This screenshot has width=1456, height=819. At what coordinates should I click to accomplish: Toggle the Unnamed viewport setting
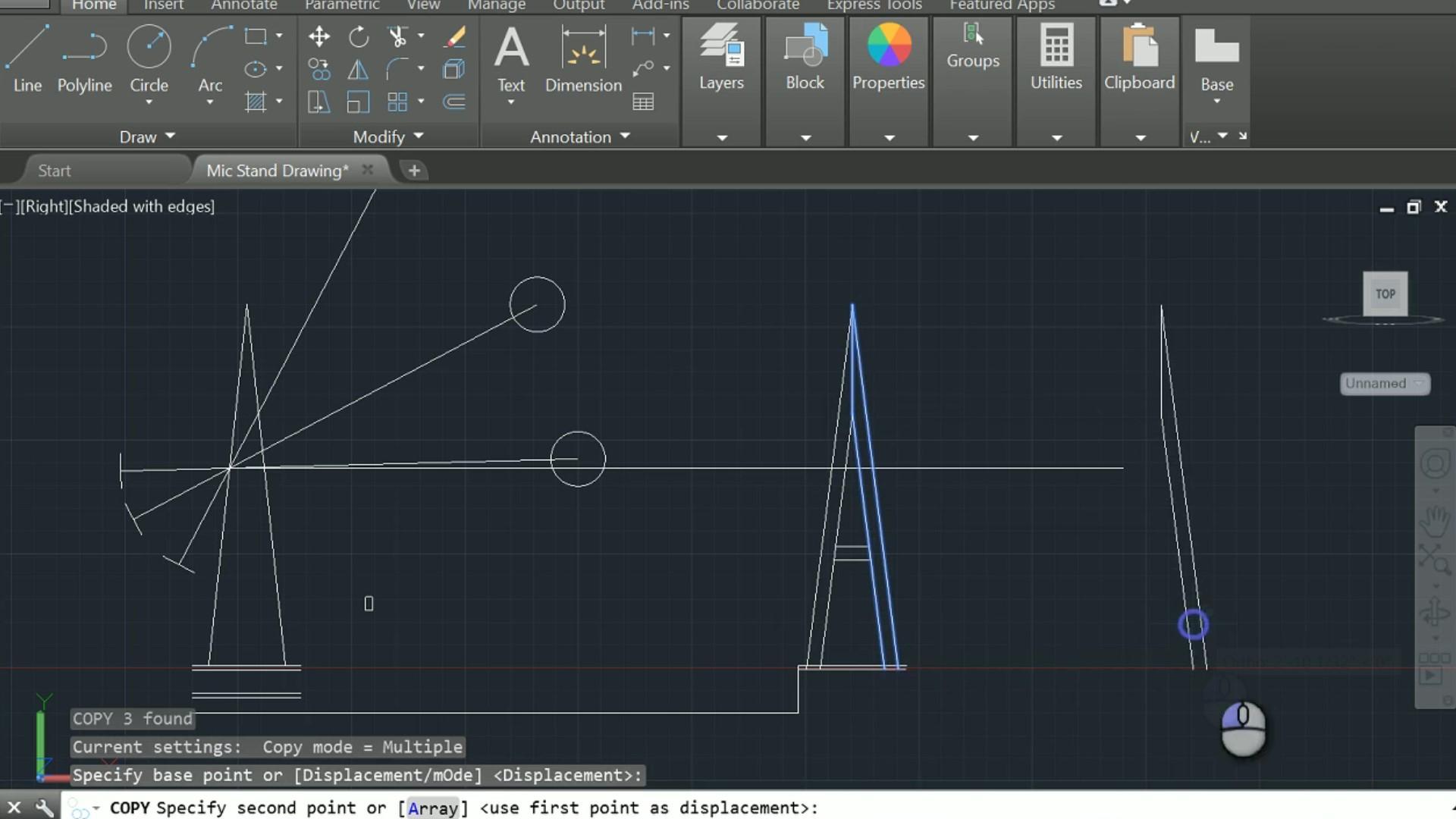1384,383
